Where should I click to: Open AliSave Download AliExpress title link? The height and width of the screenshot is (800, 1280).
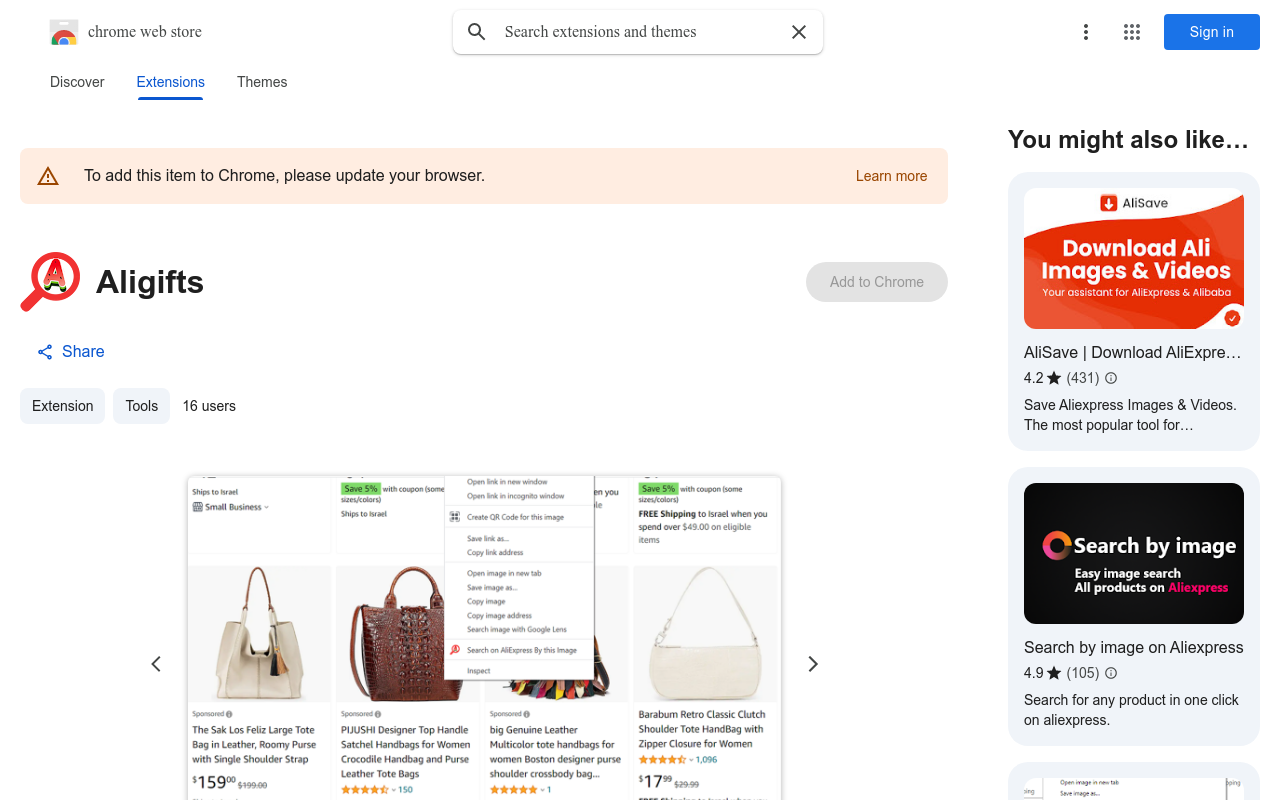click(x=1133, y=353)
